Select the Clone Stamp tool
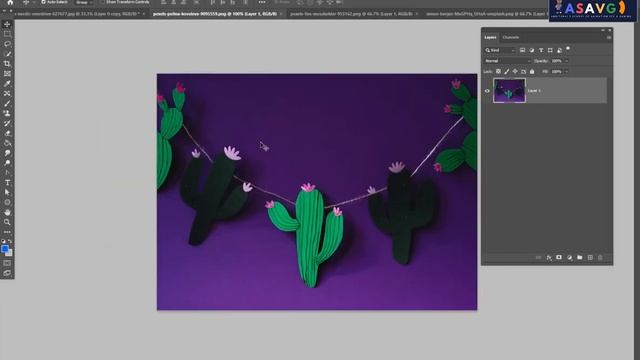640x360 pixels. (x=7, y=113)
